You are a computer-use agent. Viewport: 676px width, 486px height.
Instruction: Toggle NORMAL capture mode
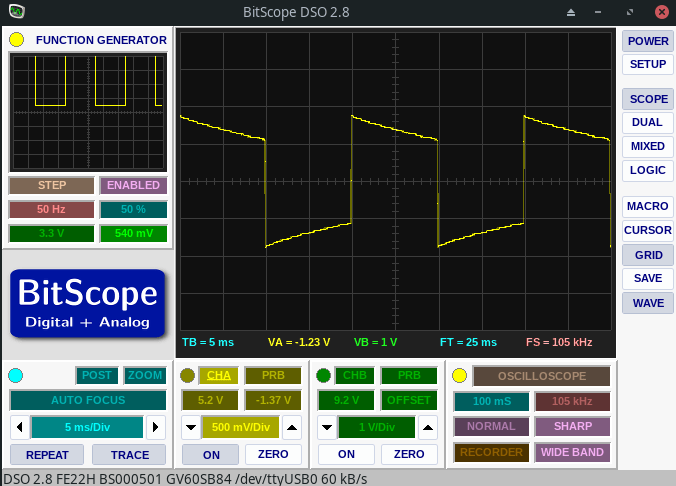(x=491, y=426)
